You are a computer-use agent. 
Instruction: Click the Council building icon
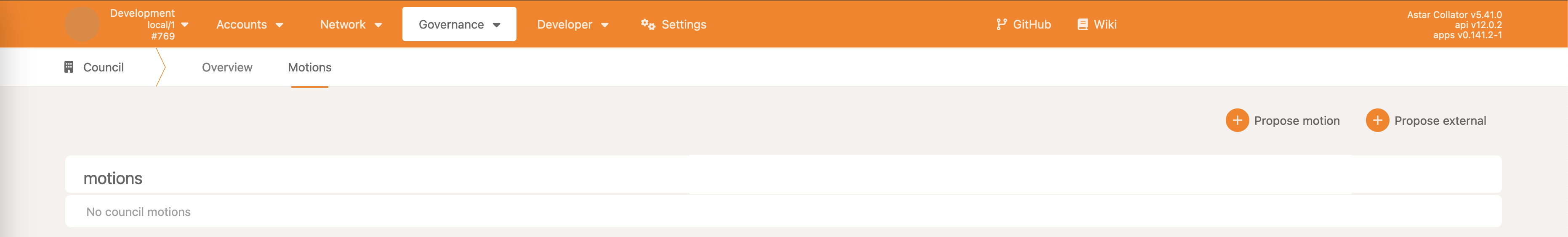69,67
